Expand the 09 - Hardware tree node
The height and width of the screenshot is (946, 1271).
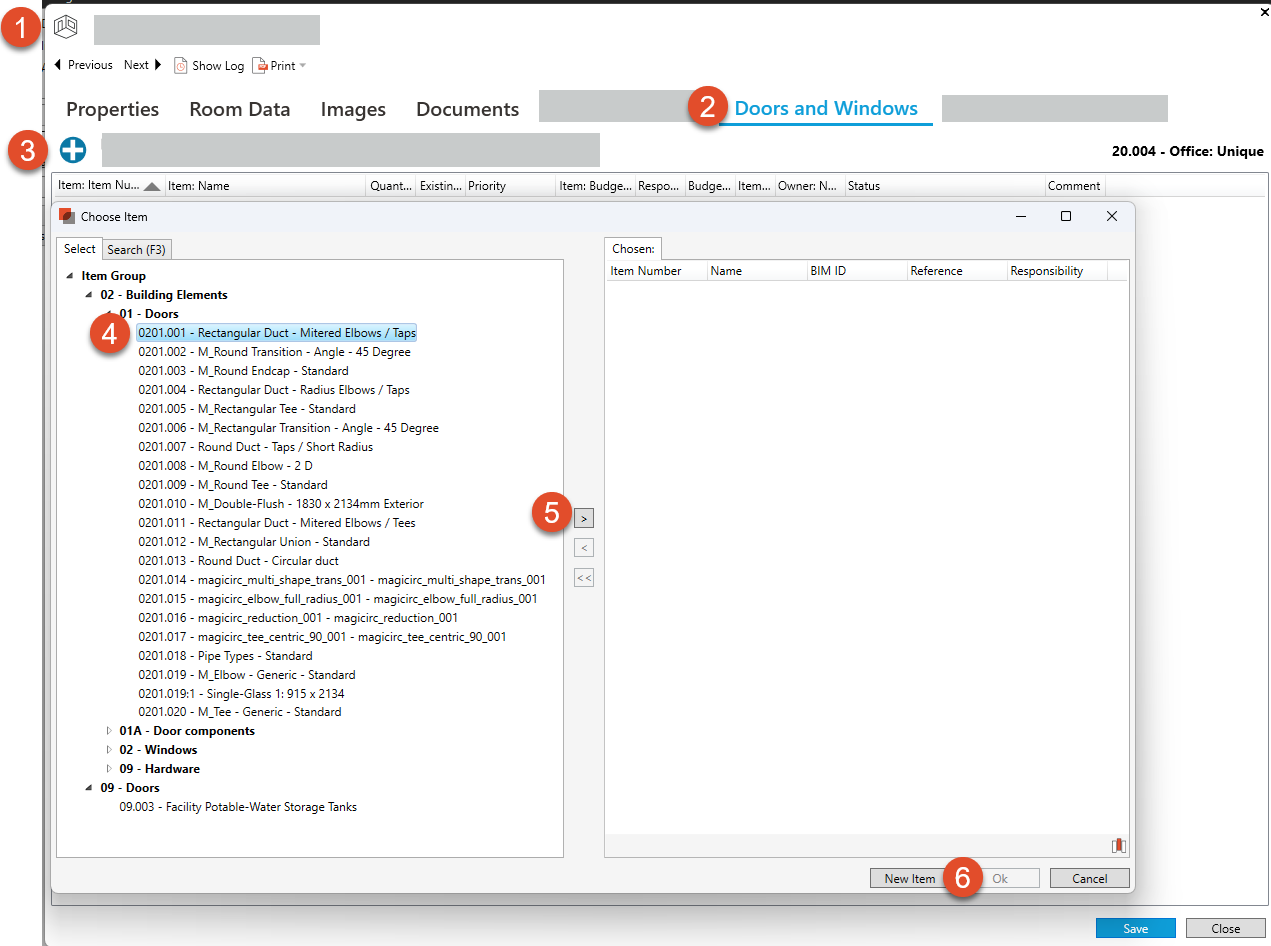pos(109,769)
